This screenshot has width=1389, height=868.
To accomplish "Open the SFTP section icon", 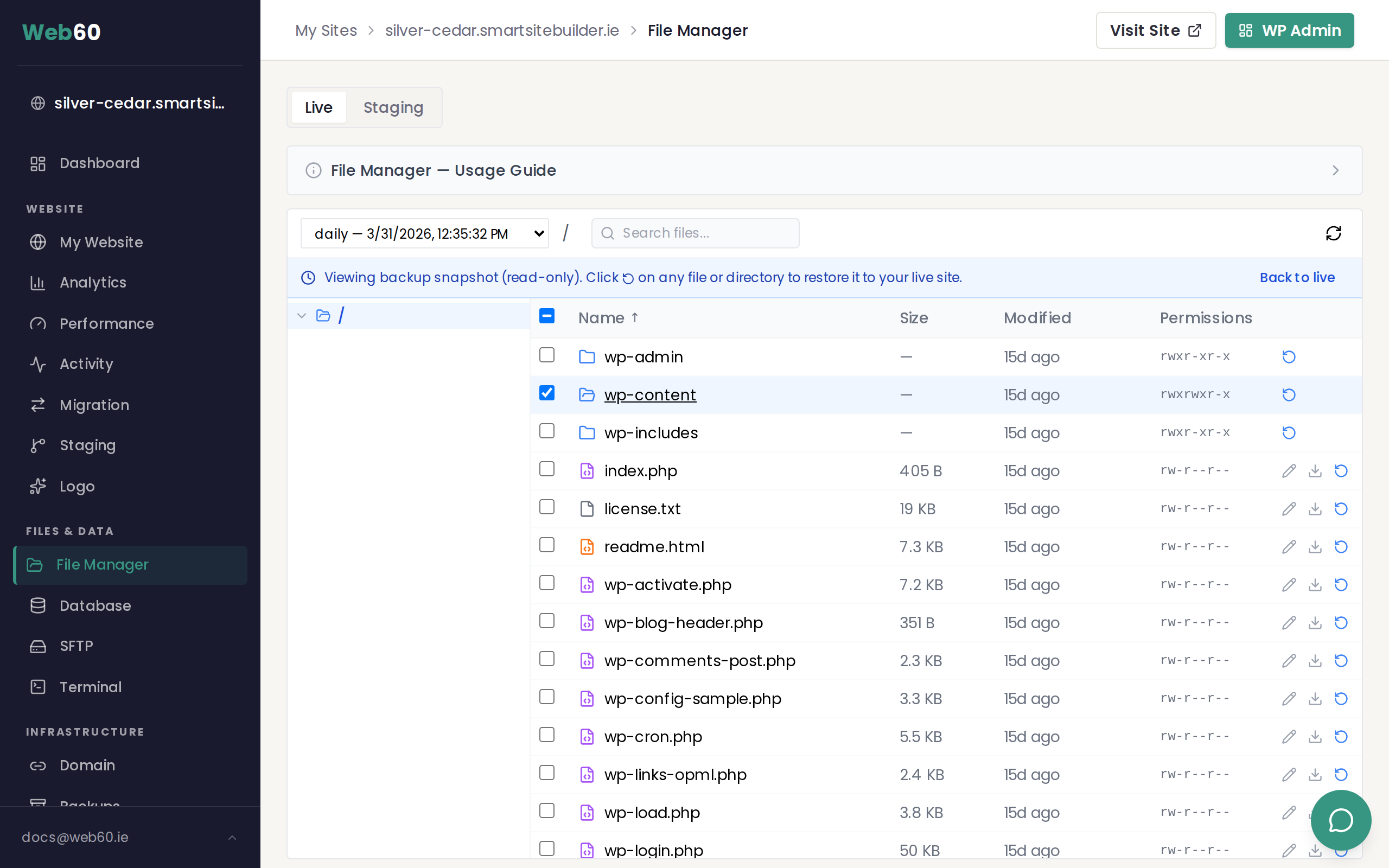I will click(x=38, y=647).
